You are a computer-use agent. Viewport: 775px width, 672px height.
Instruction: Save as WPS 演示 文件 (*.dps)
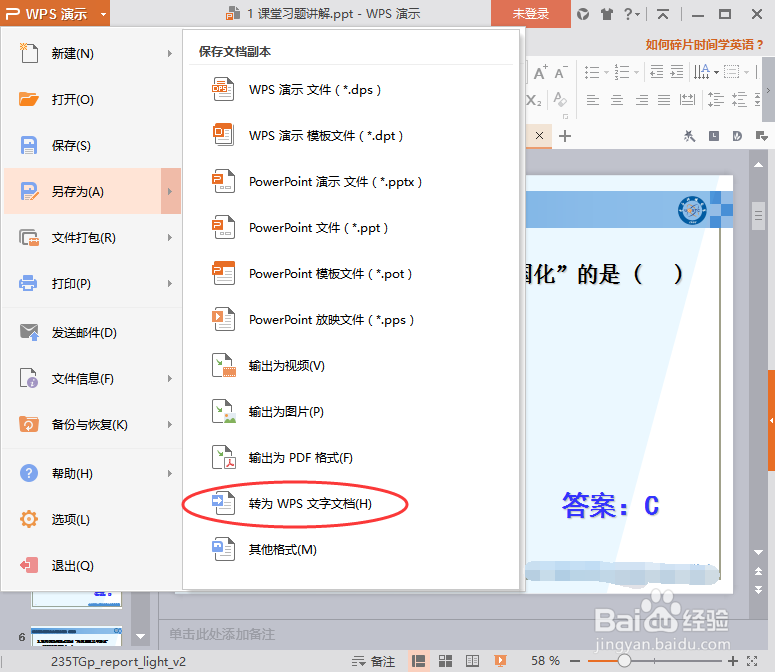pyautogui.click(x=351, y=89)
